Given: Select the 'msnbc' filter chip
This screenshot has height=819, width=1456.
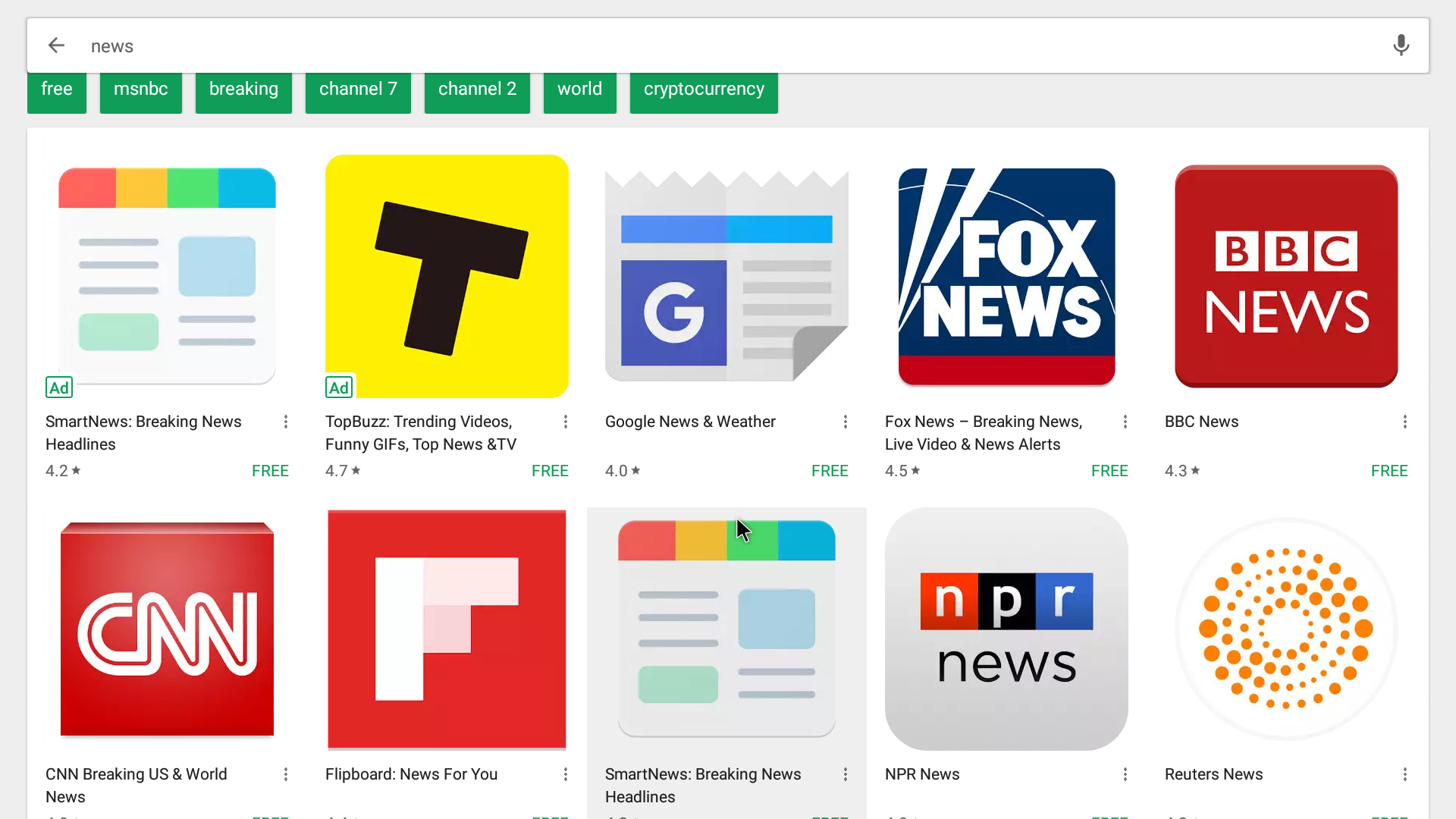Looking at the screenshot, I should (x=141, y=91).
